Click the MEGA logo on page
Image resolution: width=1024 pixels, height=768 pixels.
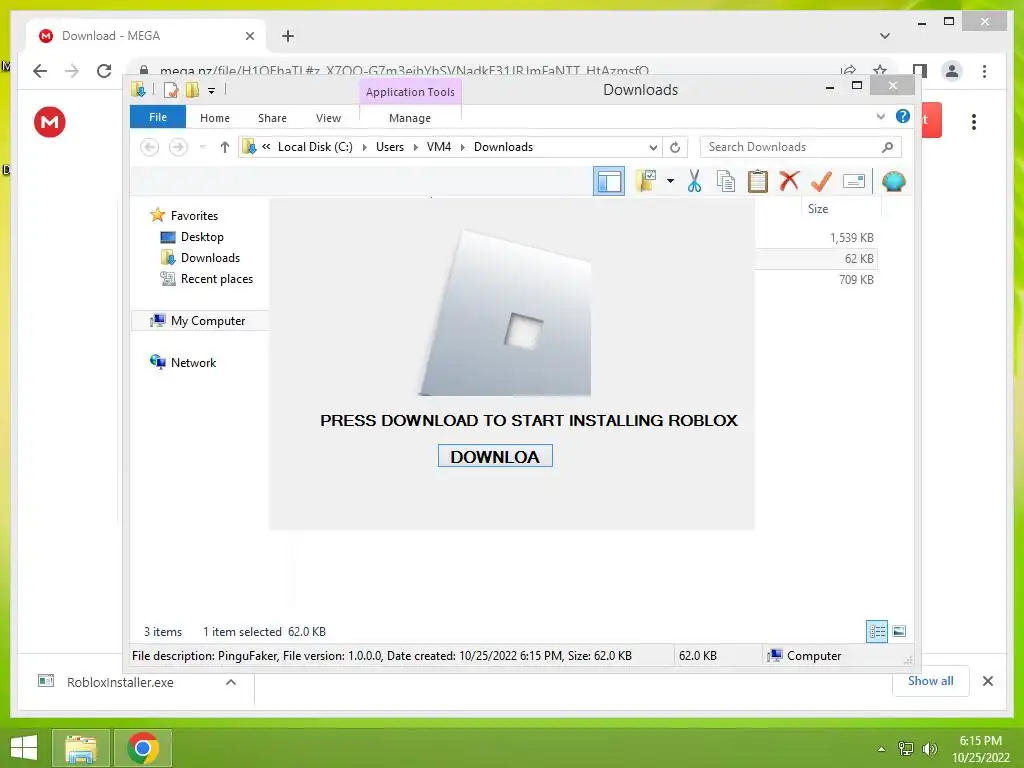[50, 121]
